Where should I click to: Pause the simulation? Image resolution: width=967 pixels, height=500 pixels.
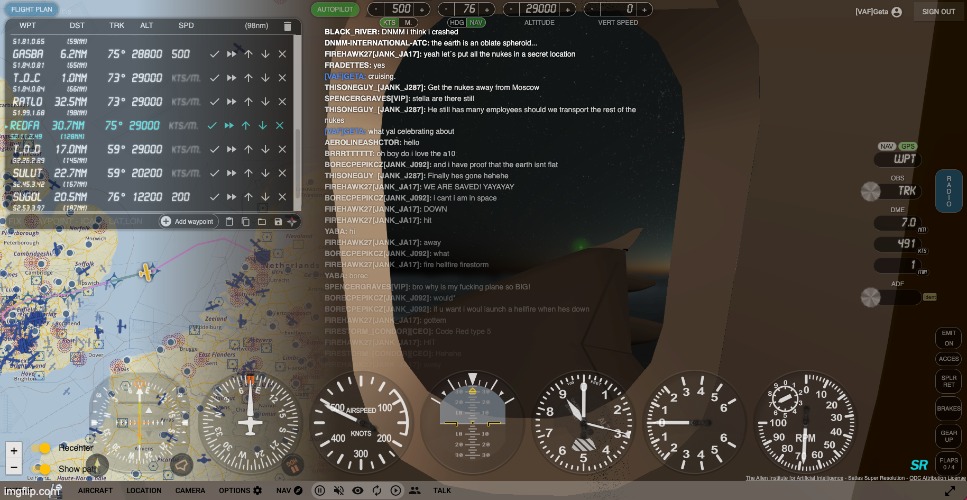click(x=321, y=490)
